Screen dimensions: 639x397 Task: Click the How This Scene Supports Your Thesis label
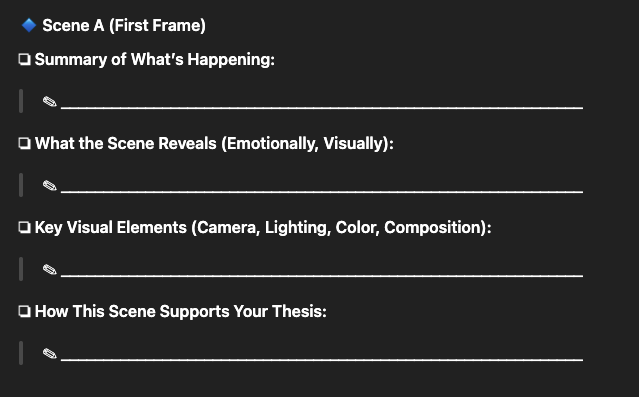coord(181,311)
